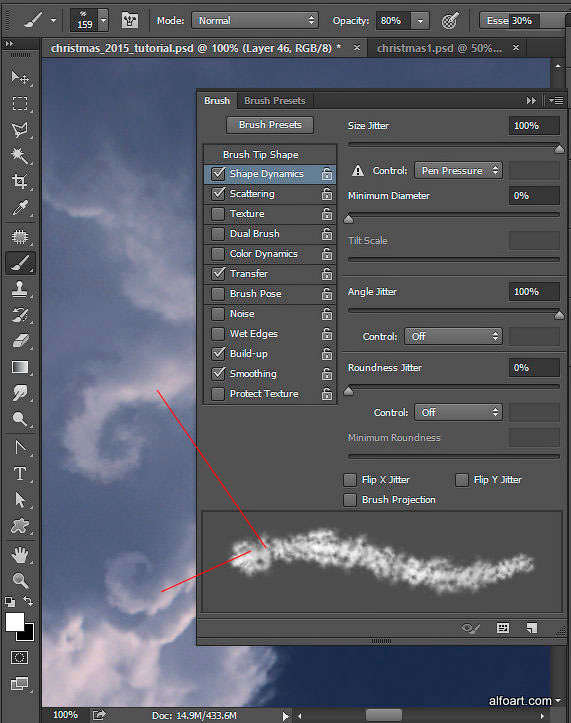Select the Eraser tool
Image resolution: width=571 pixels, height=723 pixels.
click(20, 341)
